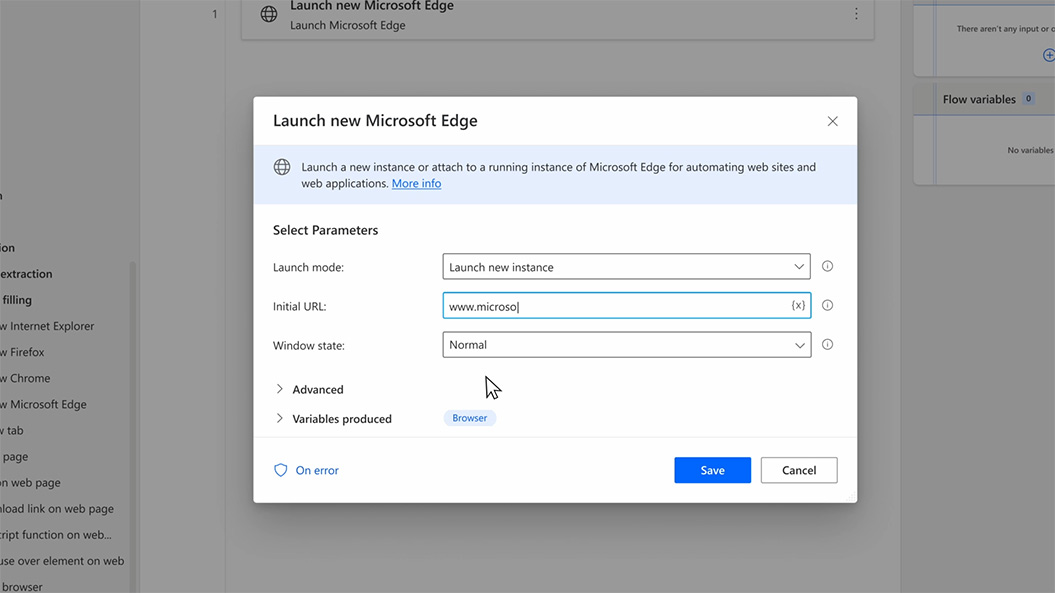Close the Launch new Microsoft Edge dialog
This screenshot has height=593, width=1055.
pyautogui.click(x=832, y=121)
